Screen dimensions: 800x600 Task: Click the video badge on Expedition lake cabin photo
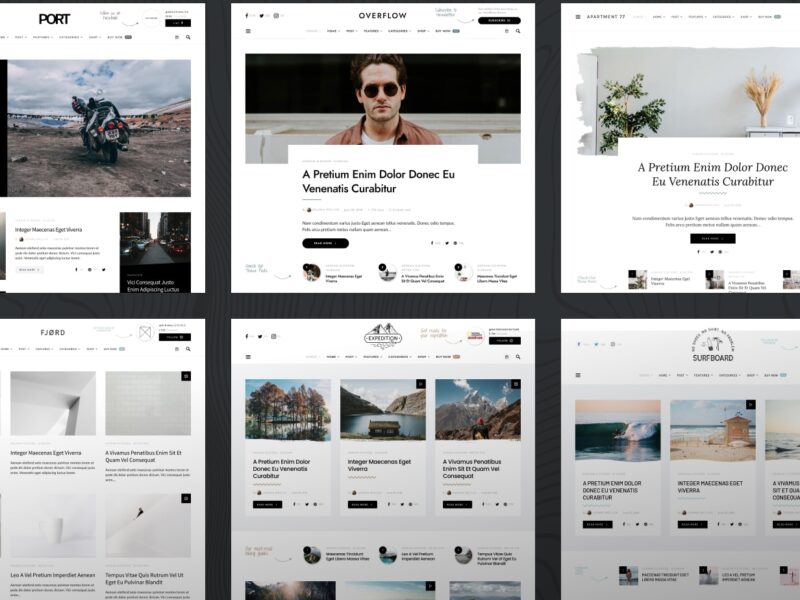point(421,384)
